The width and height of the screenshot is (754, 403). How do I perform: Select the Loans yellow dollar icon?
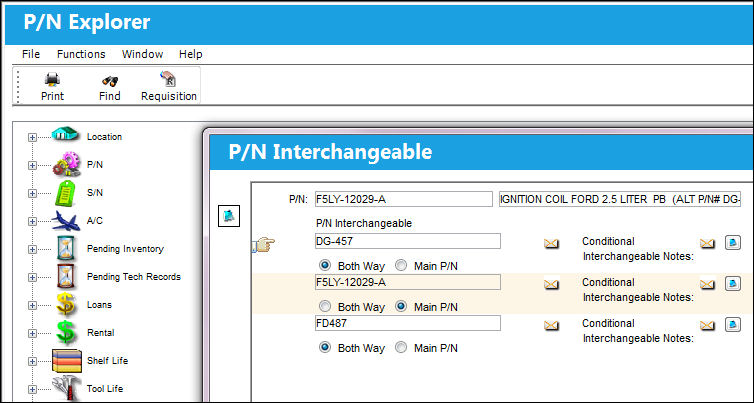point(65,304)
